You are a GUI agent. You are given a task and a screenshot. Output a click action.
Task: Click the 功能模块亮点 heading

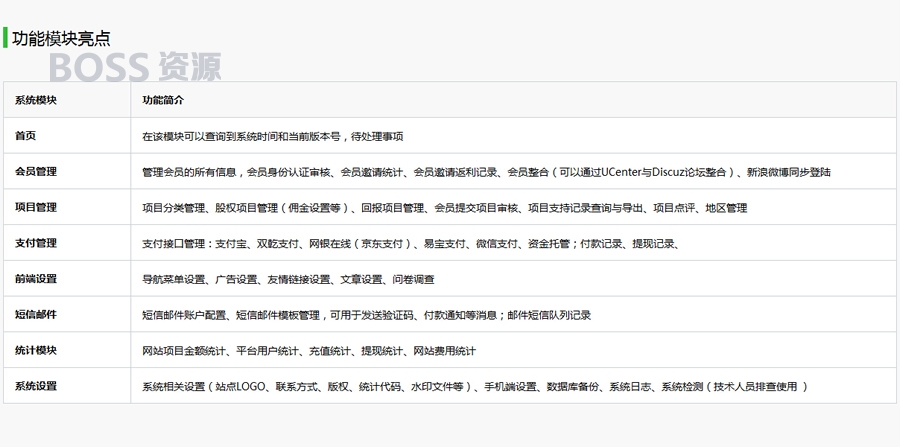click(61, 38)
